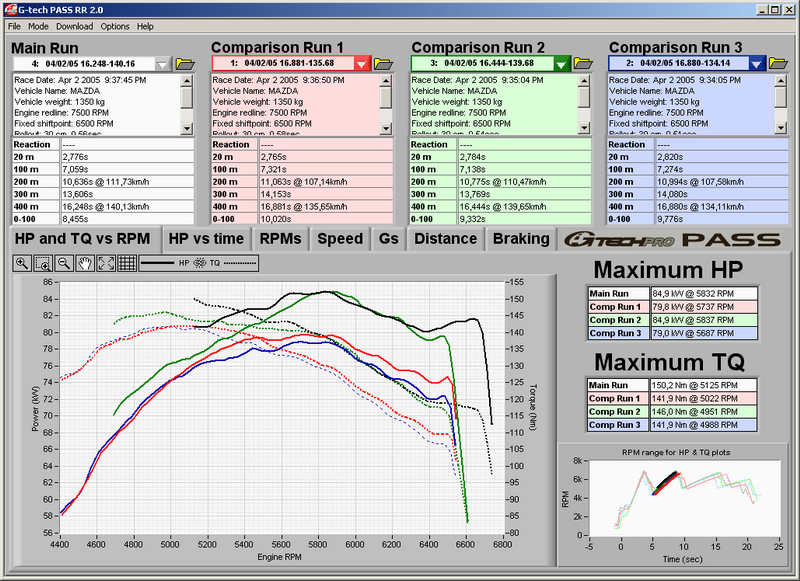Toggle the HP and TQ link button
The height and width of the screenshot is (581, 800).
coord(199,263)
